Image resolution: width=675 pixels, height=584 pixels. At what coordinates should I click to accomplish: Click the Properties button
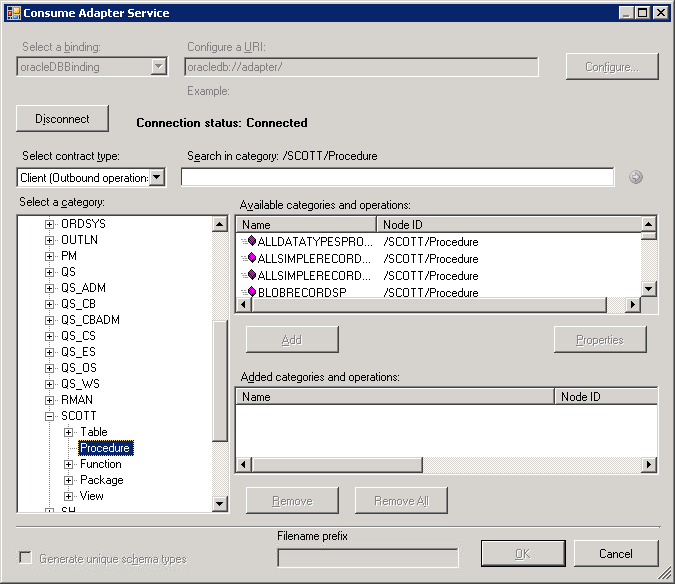click(600, 340)
